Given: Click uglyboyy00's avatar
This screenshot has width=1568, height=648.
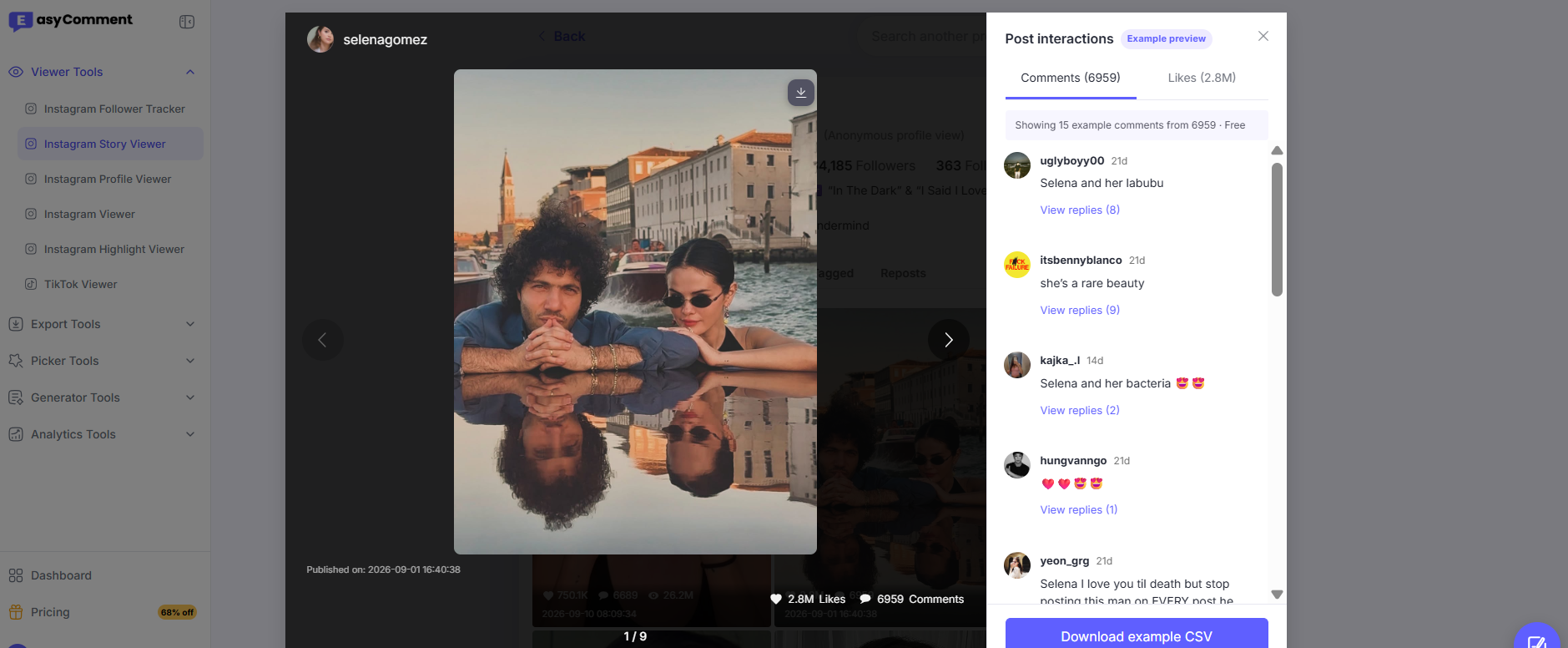Looking at the screenshot, I should pos(1017,165).
